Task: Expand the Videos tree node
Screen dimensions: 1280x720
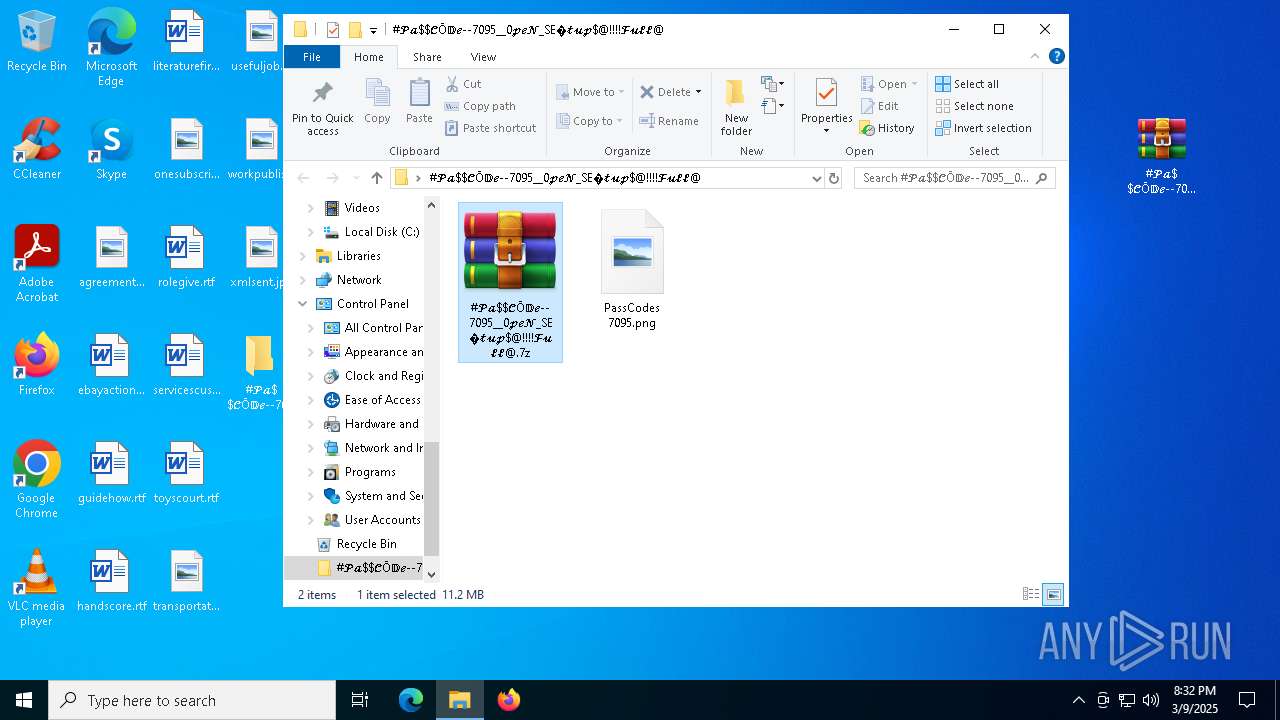Action: click(x=310, y=208)
